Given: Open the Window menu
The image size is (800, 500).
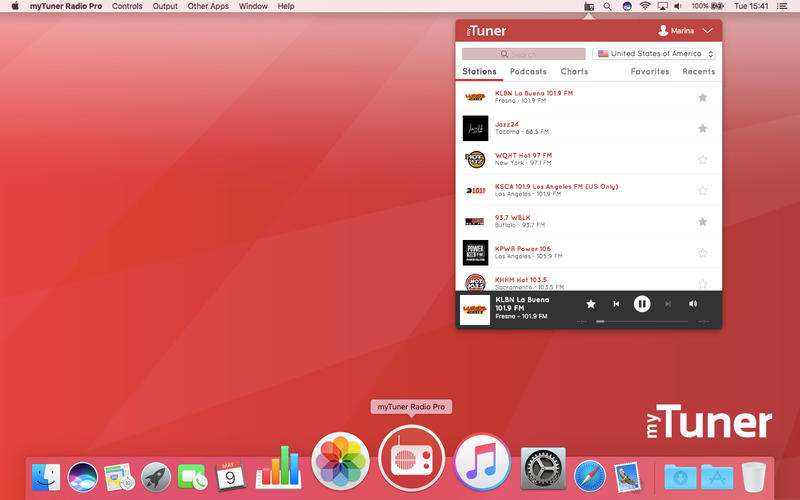Looking at the screenshot, I should tap(253, 6).
